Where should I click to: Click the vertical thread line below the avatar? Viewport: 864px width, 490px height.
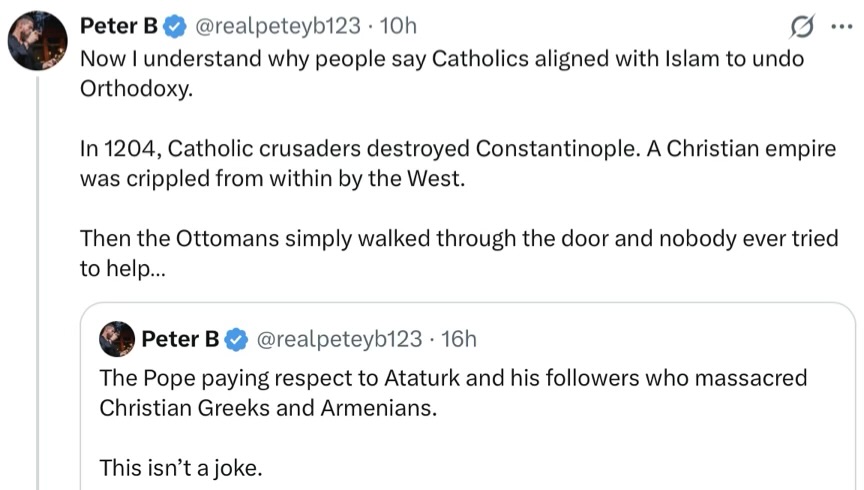pyautogui.click(x=38, y=300)
